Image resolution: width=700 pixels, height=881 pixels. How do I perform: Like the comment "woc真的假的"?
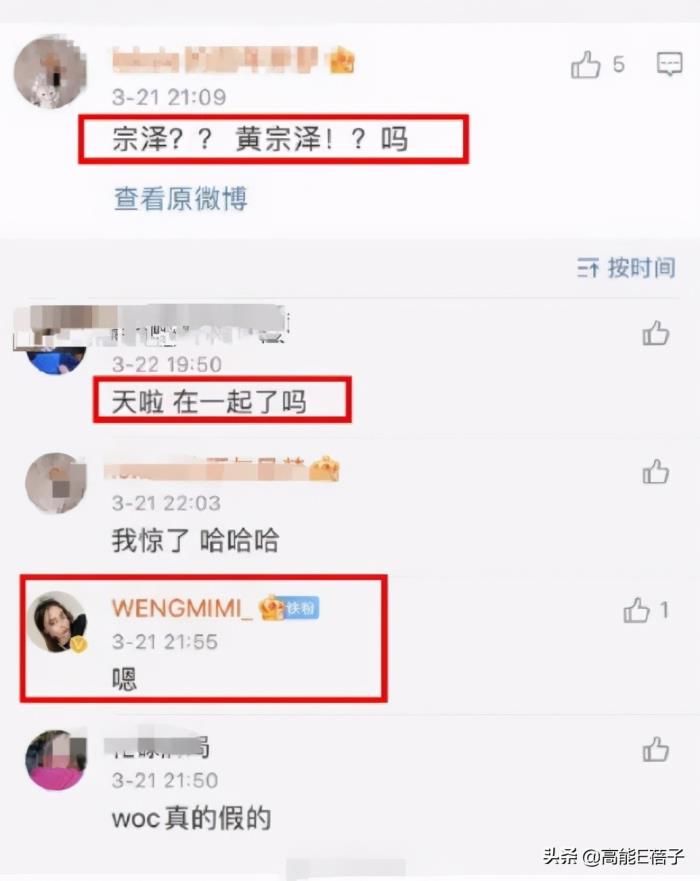[656, 749]
